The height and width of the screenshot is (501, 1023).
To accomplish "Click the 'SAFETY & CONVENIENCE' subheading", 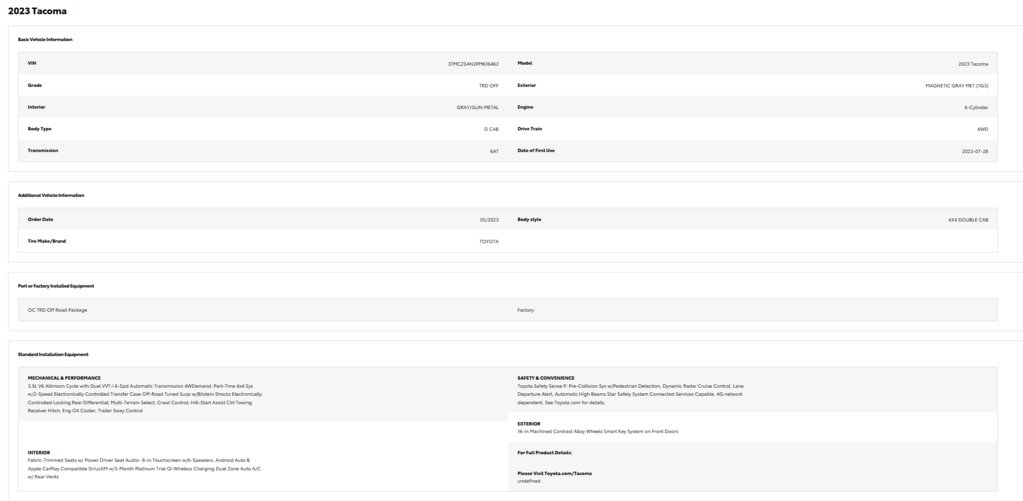I will point(546,378).
